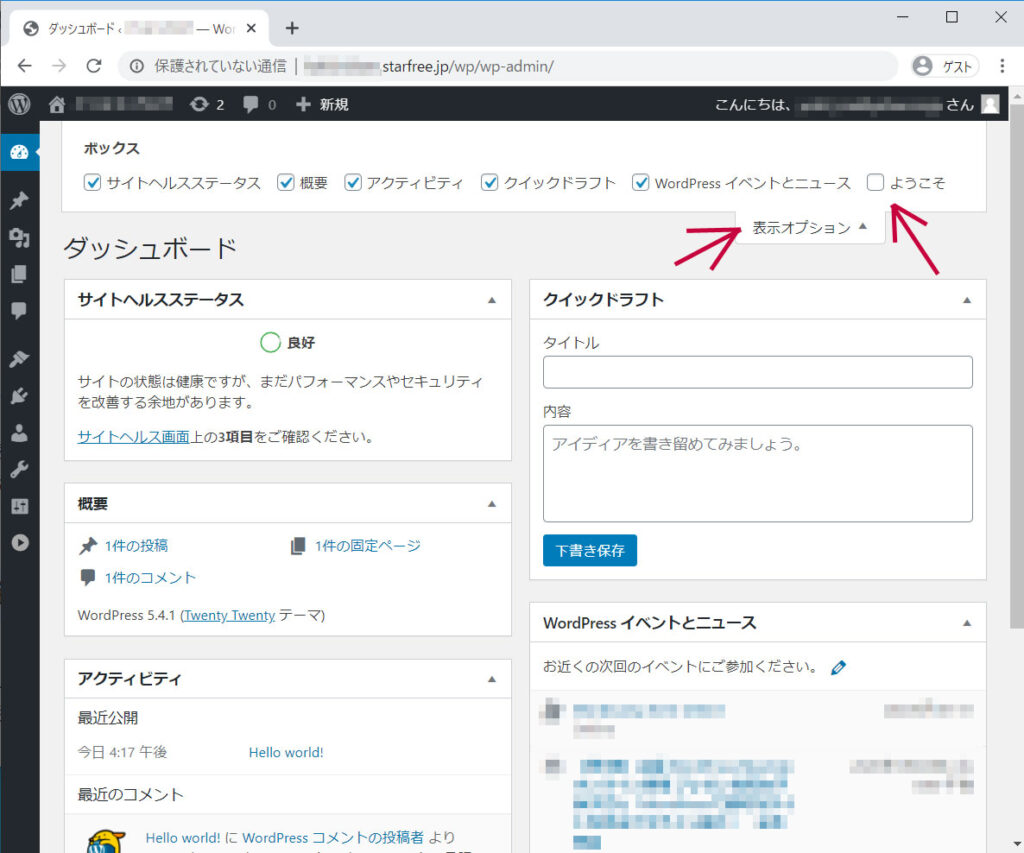Open the pending updates icon showing 2
Screen dimensions: 1024x853
click(x=207, y=105)
